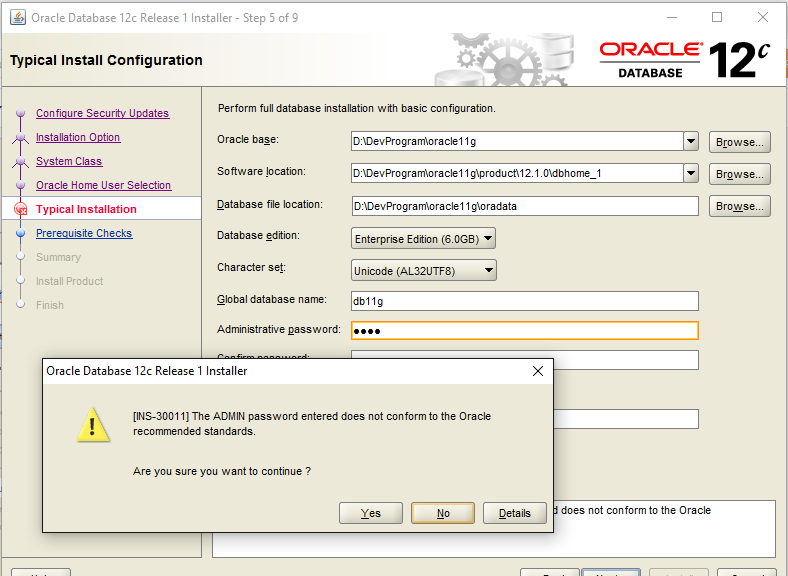Click the Global database name field
788x576 pixels.
tap(525, 301)
